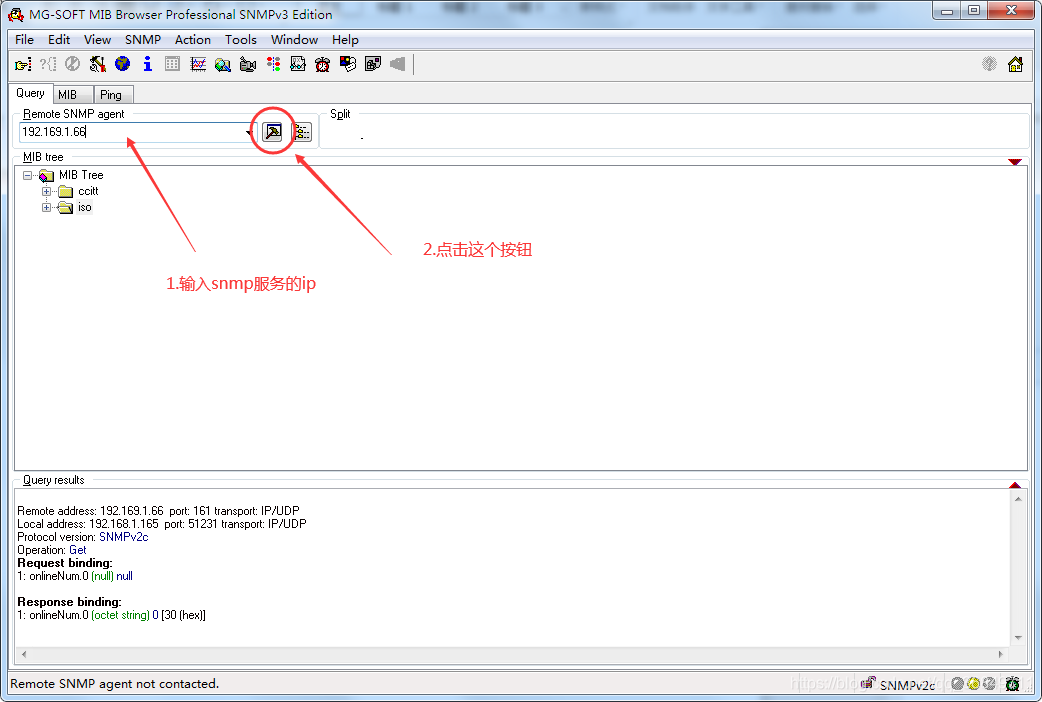The width and height of the screenshot is (1042, 702).
Task: Click the magnifier scan toolbar icon
Action: pyautogui.click(x=223, y=64)
